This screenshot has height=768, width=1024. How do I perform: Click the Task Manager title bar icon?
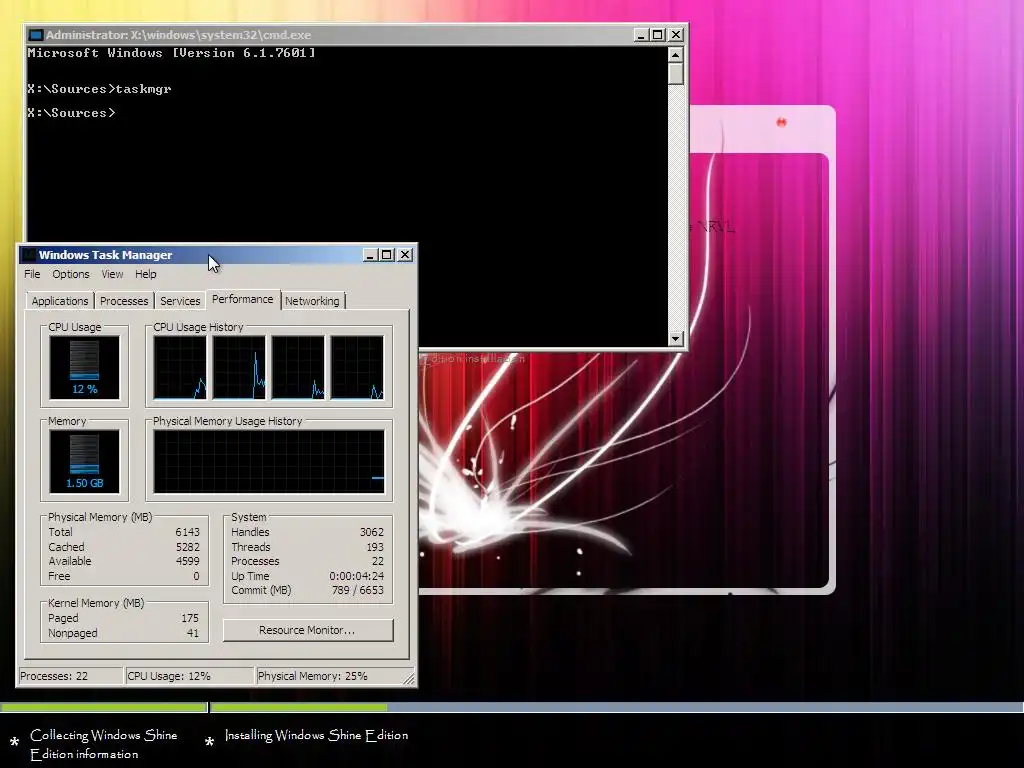click(x=28, y=255)
